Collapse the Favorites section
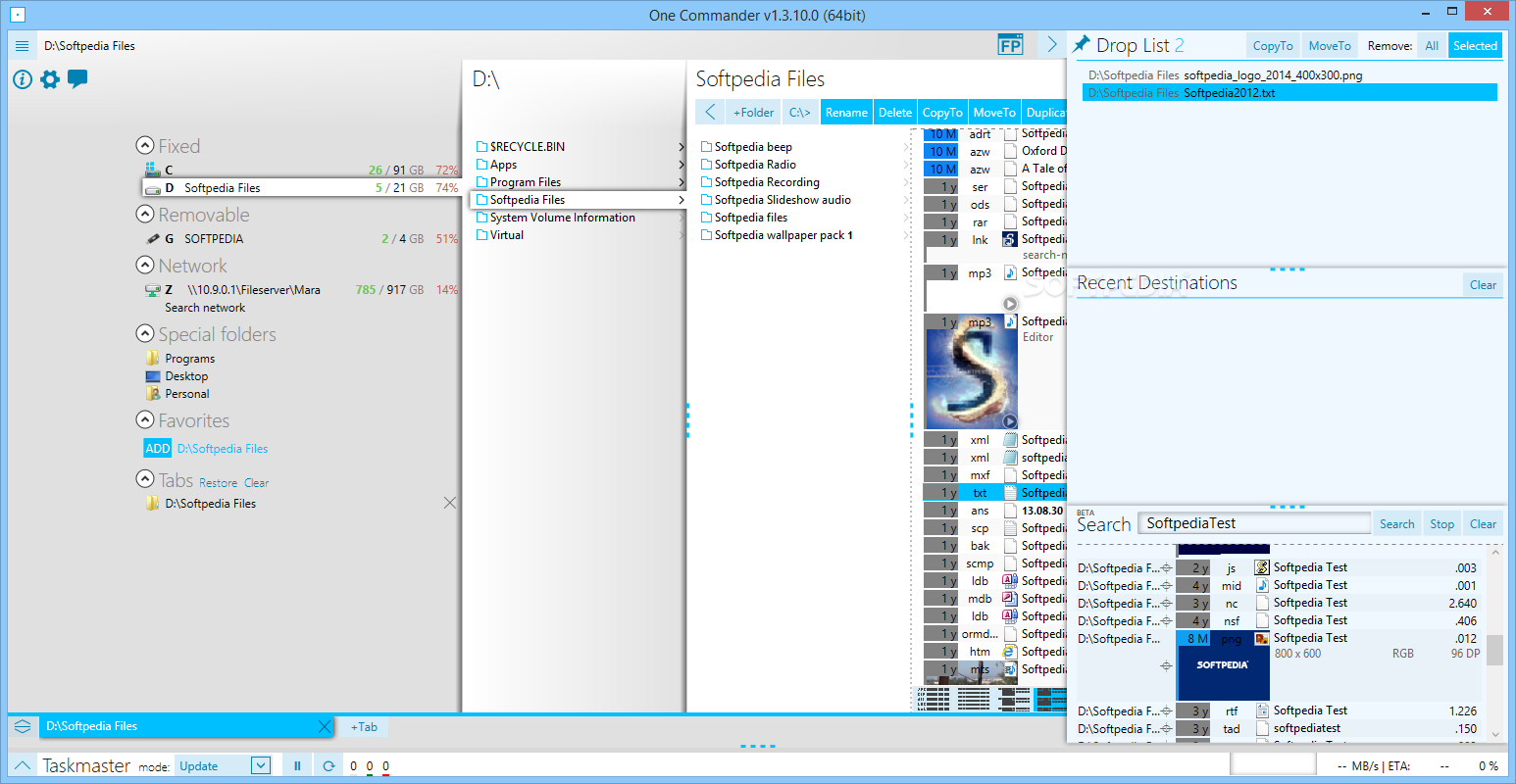Image resolution: width=1516 pixels, height=784 pixels. [x=145, y=419]
